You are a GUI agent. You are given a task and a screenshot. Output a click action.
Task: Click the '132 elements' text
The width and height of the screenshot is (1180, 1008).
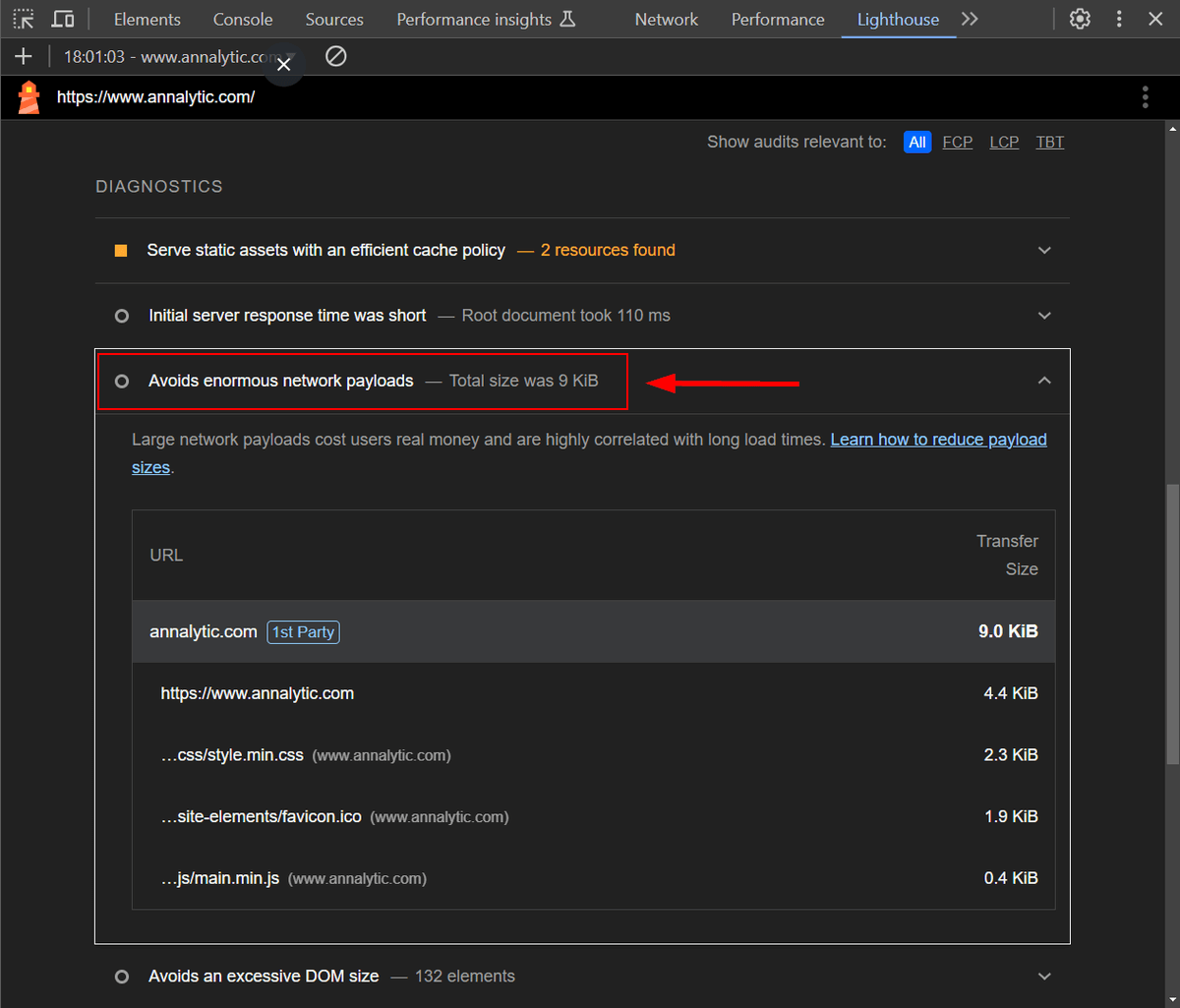point(464,977)
